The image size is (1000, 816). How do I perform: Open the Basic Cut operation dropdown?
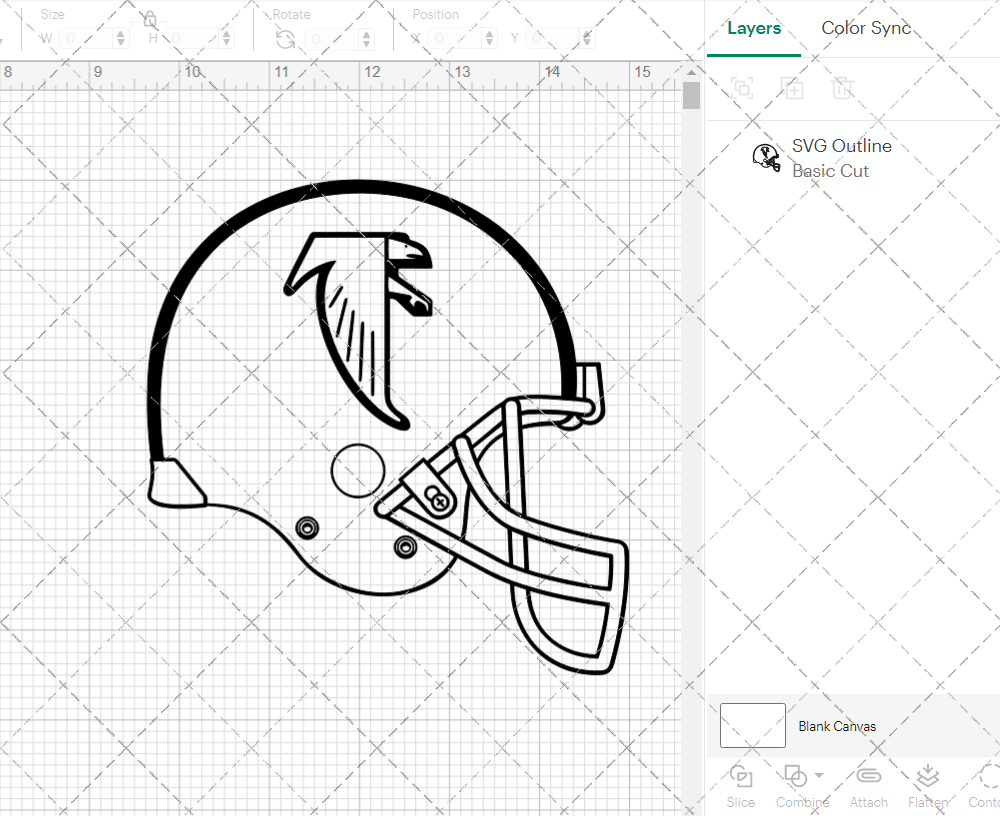tap(830, 170)
